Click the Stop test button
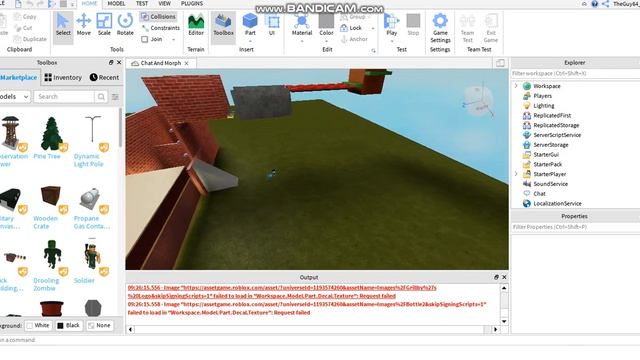 click(413, 24)
